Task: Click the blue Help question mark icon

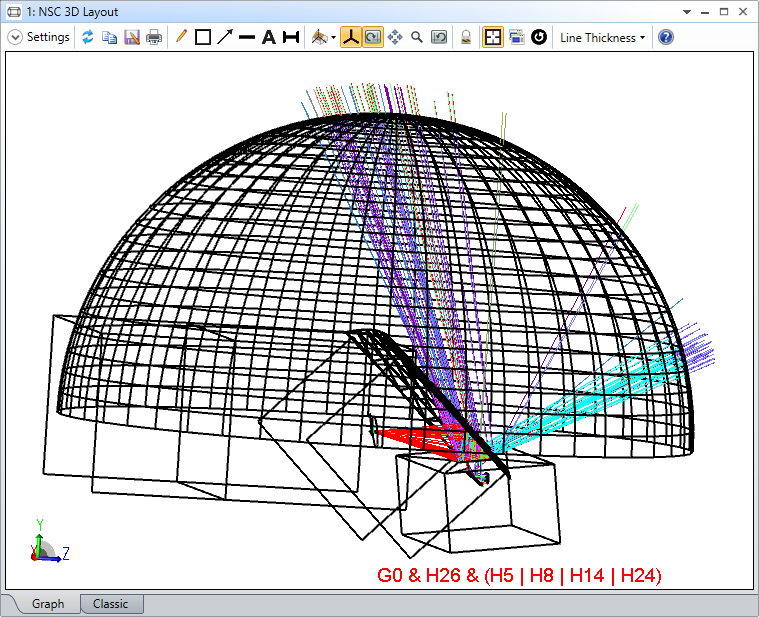Action: (666, 37)
